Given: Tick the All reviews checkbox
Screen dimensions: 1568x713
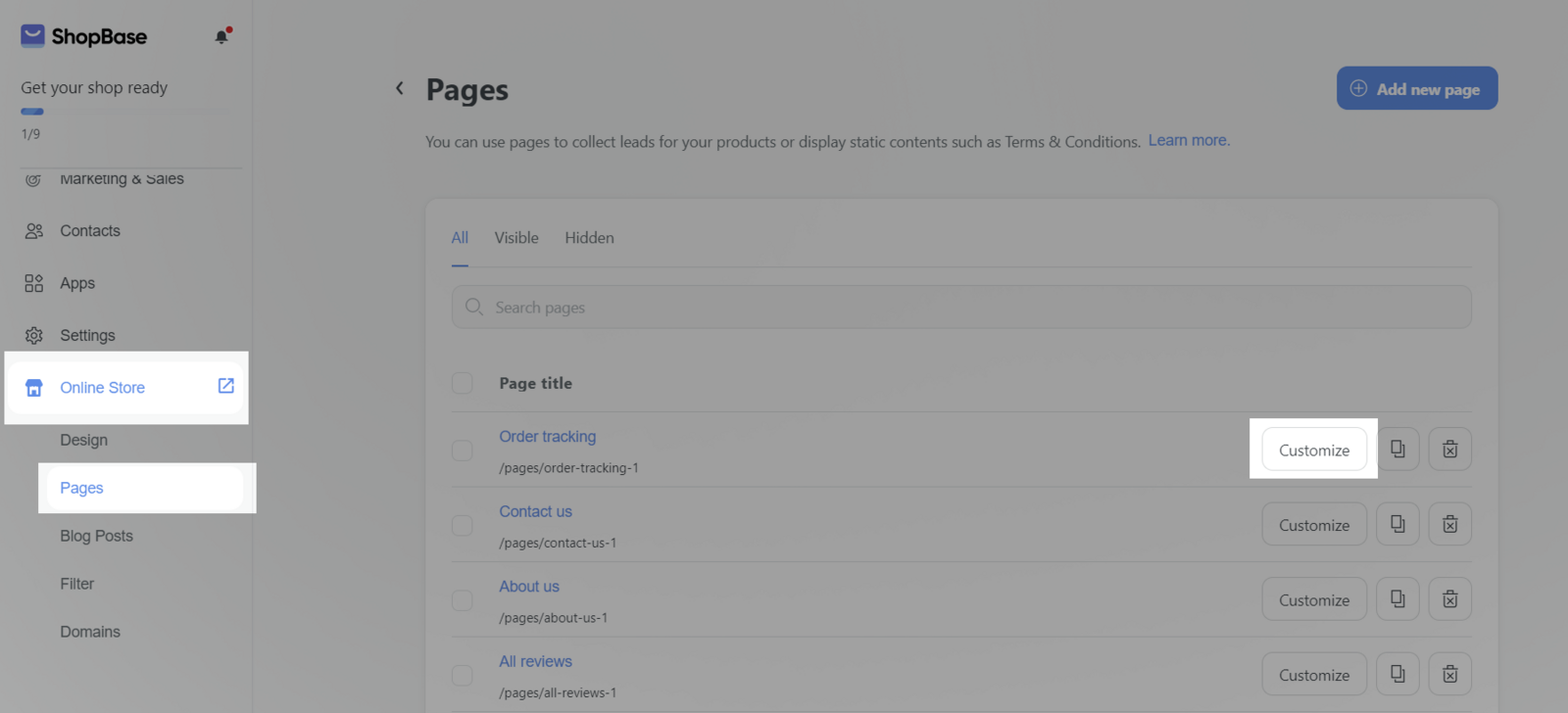Looking at the screenshot, I should (x=463, y=676).
